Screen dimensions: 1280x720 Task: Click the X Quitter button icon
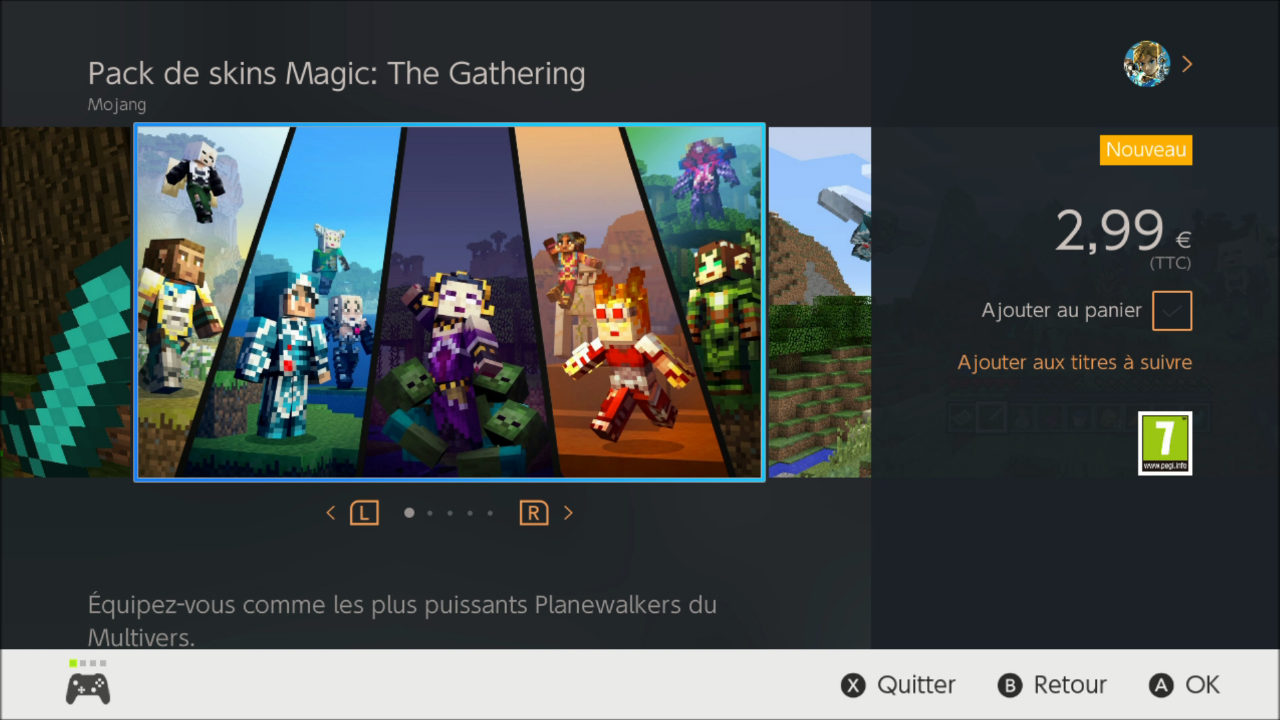[852, 685]
